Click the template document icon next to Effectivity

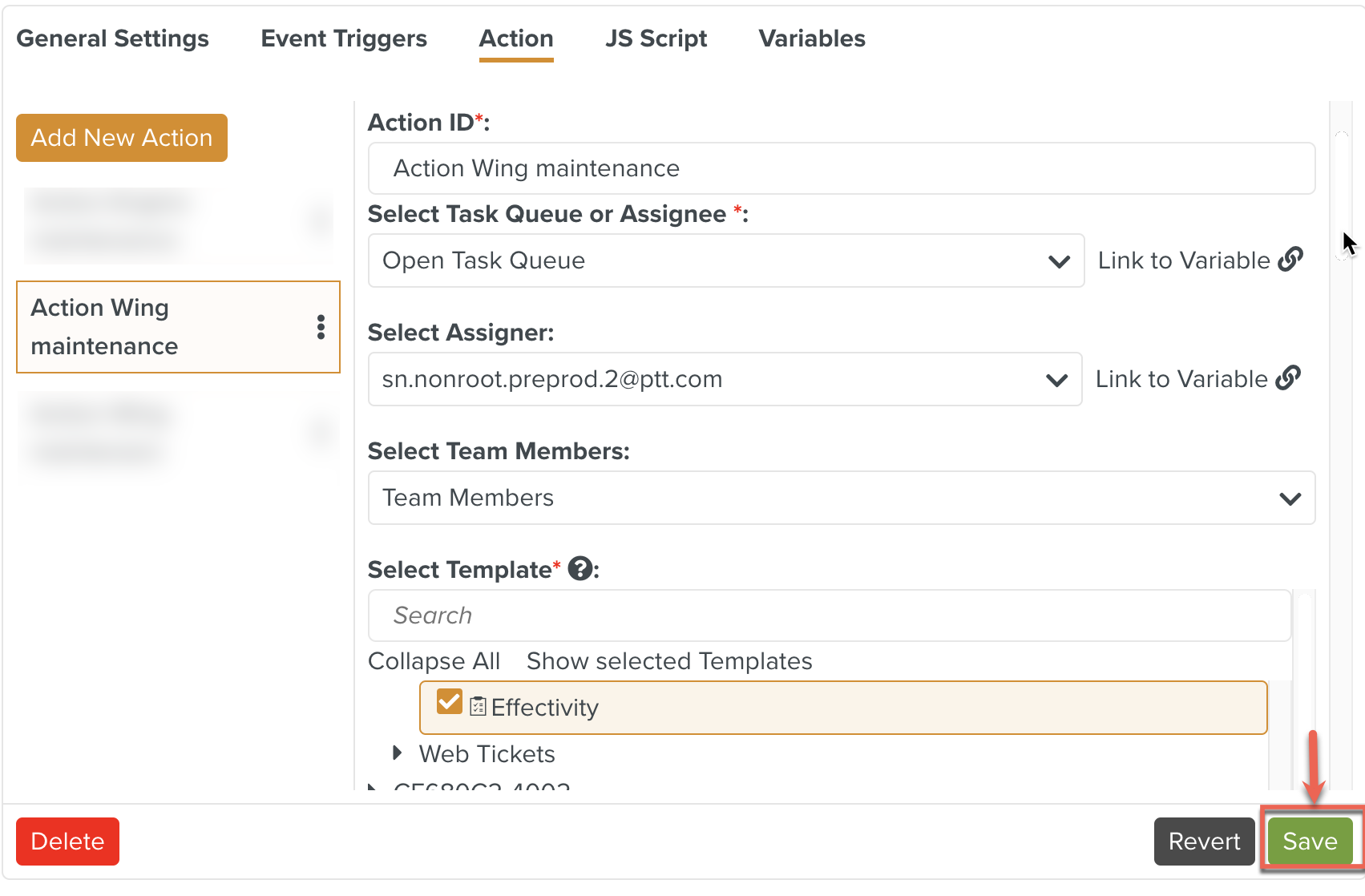(x=478, y=707)
